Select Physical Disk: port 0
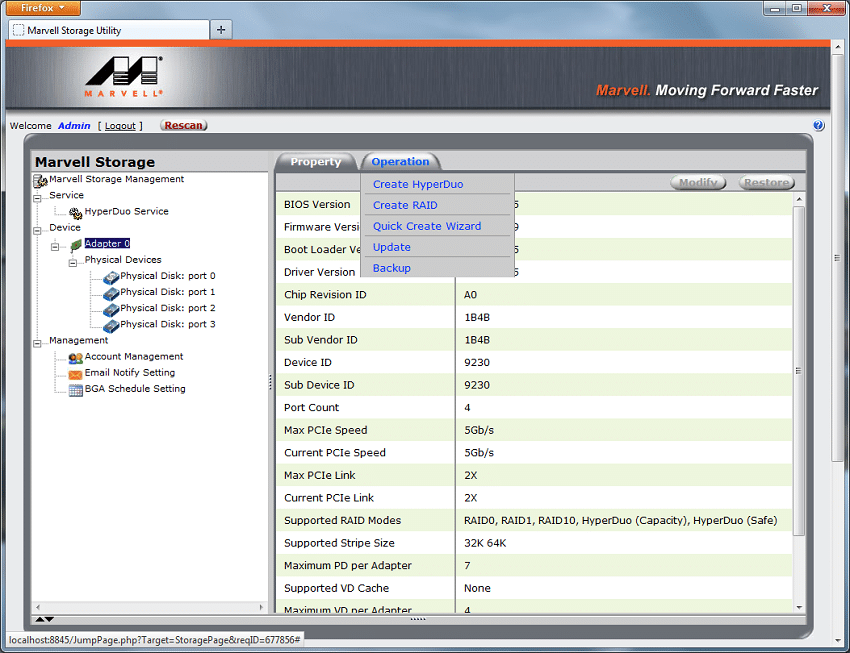Image resolution: width=850 pixels, height=653 pixels. [168, 276]
